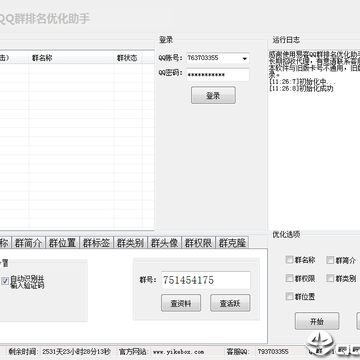The width and height of the screenshot is (360, 360).
Task: Click the 客服QQ number 793703355
Action: [x=273, y=352]
